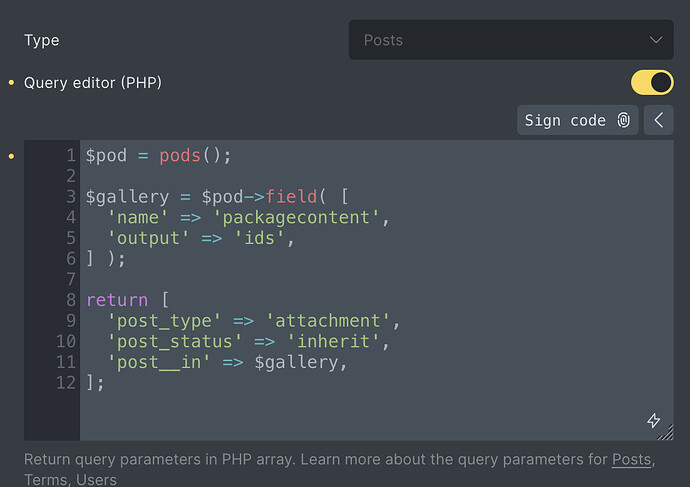This screenshot has height=487, width=690.
Task: Click the 'post__in' key on line 11
Action: [x=159, y=362]
